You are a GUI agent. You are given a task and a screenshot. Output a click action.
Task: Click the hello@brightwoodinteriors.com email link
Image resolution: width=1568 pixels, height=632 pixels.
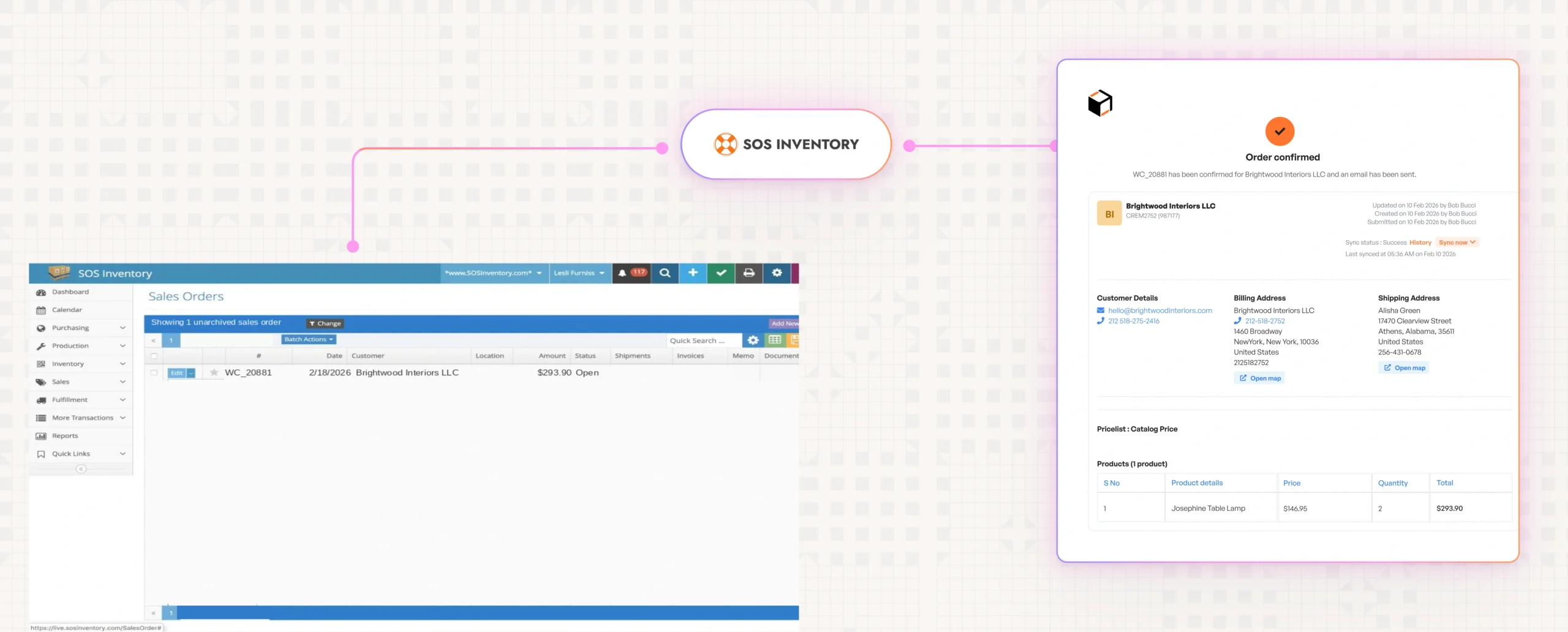point(1160,310)
